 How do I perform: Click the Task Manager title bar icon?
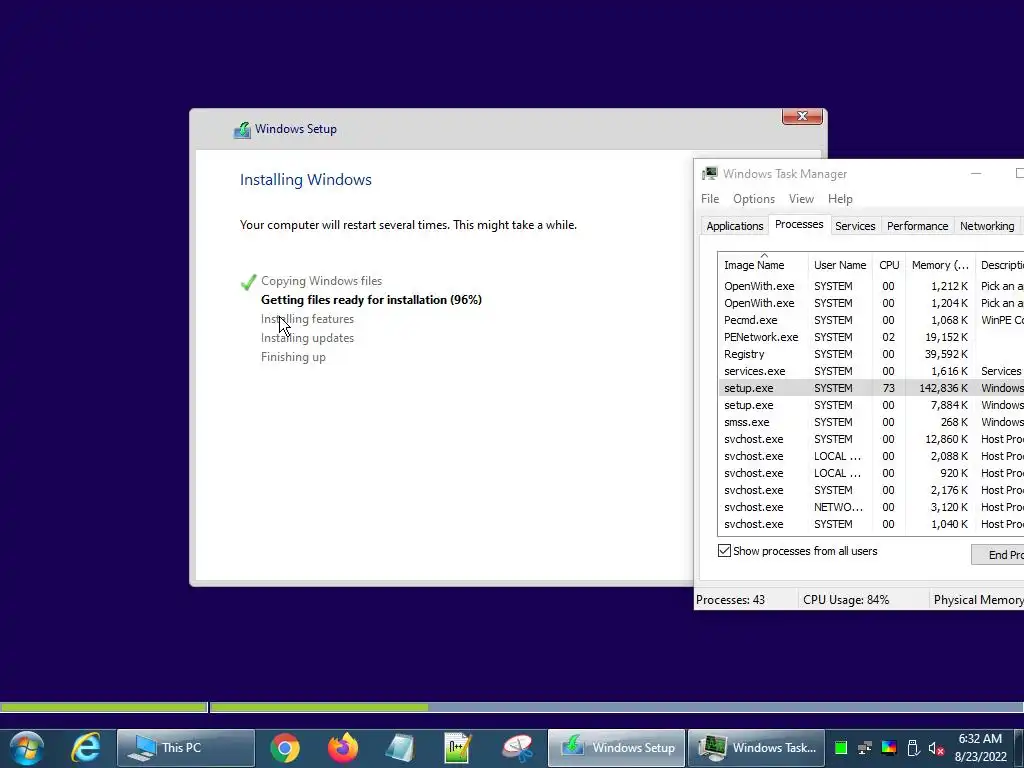709,174
